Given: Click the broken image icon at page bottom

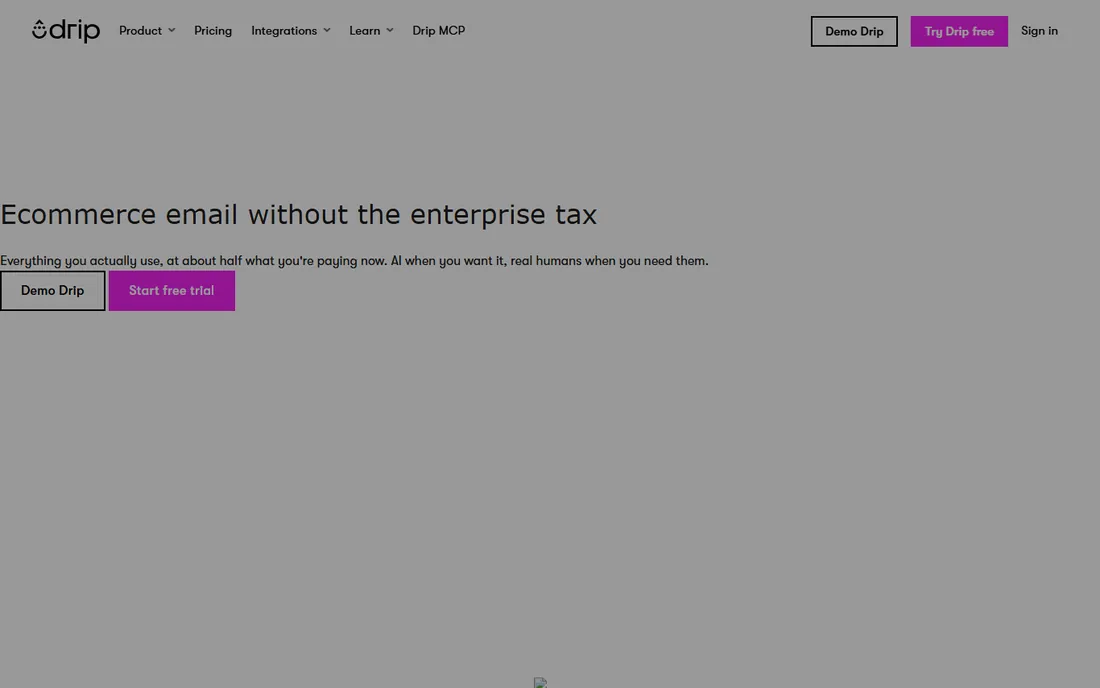Looking at the screenshot, I should (x=540, y=682).
